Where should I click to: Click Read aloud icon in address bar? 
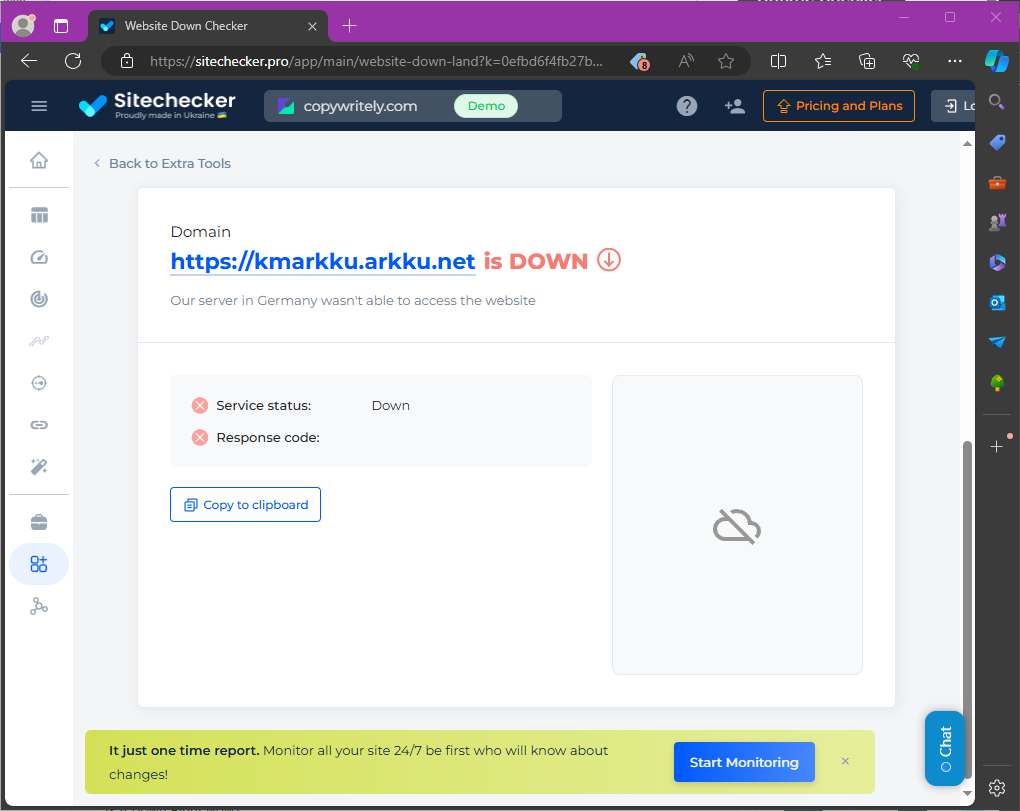[686, 61]
